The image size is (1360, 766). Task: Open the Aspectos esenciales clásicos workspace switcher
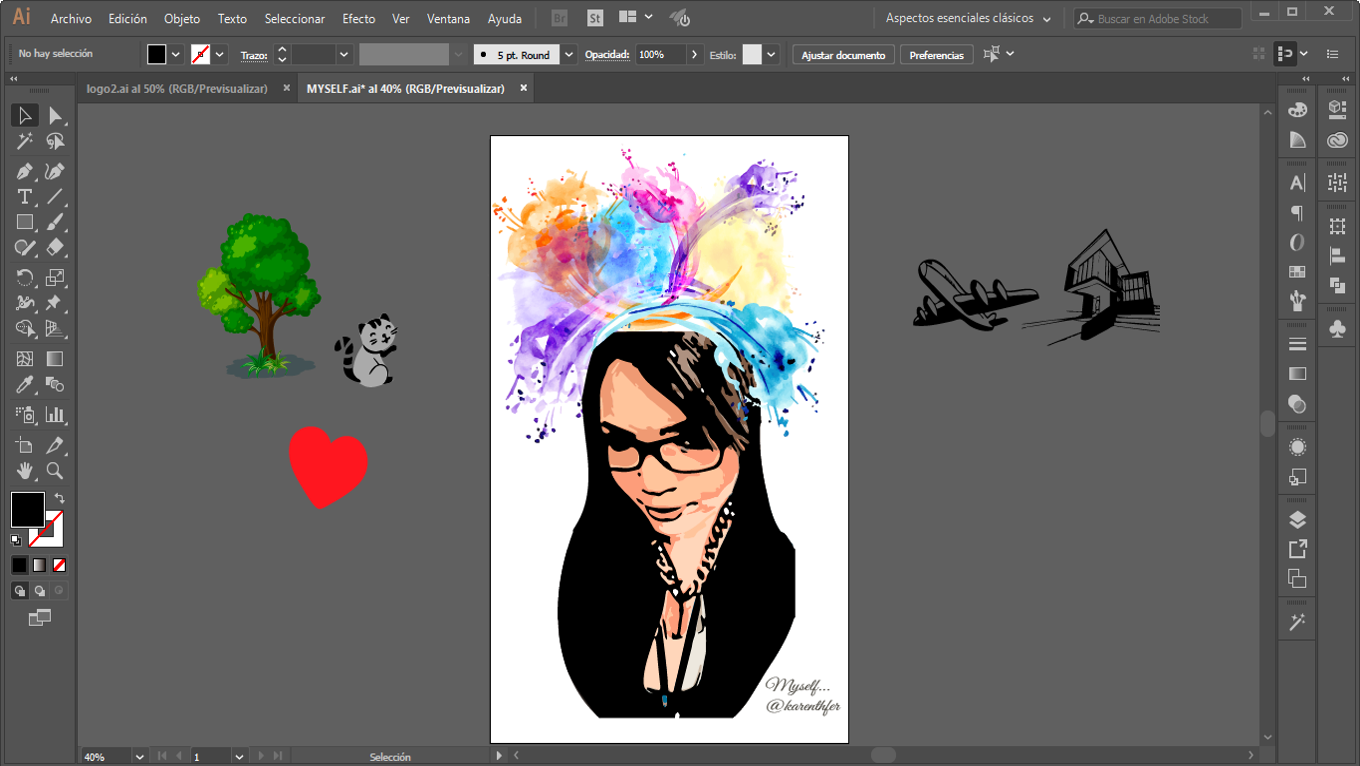point(968,18)
